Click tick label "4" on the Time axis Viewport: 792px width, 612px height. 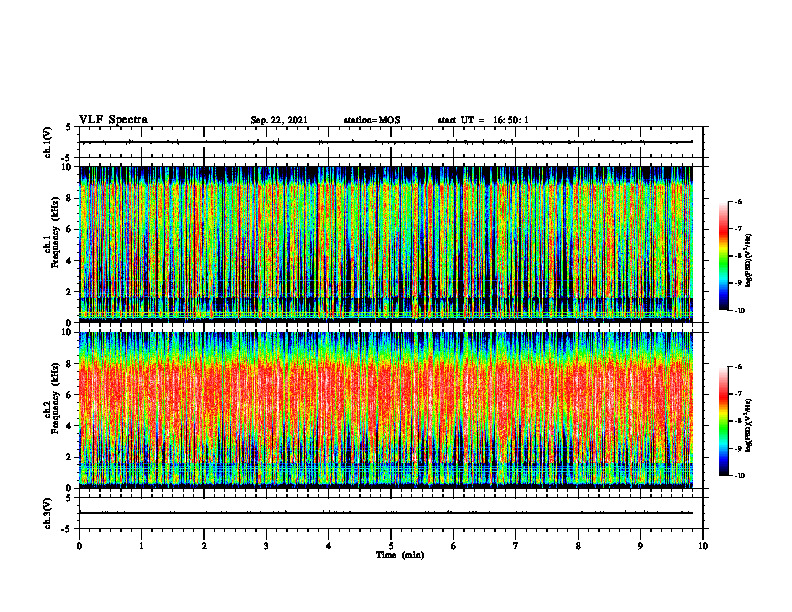(x=329, y=546)
